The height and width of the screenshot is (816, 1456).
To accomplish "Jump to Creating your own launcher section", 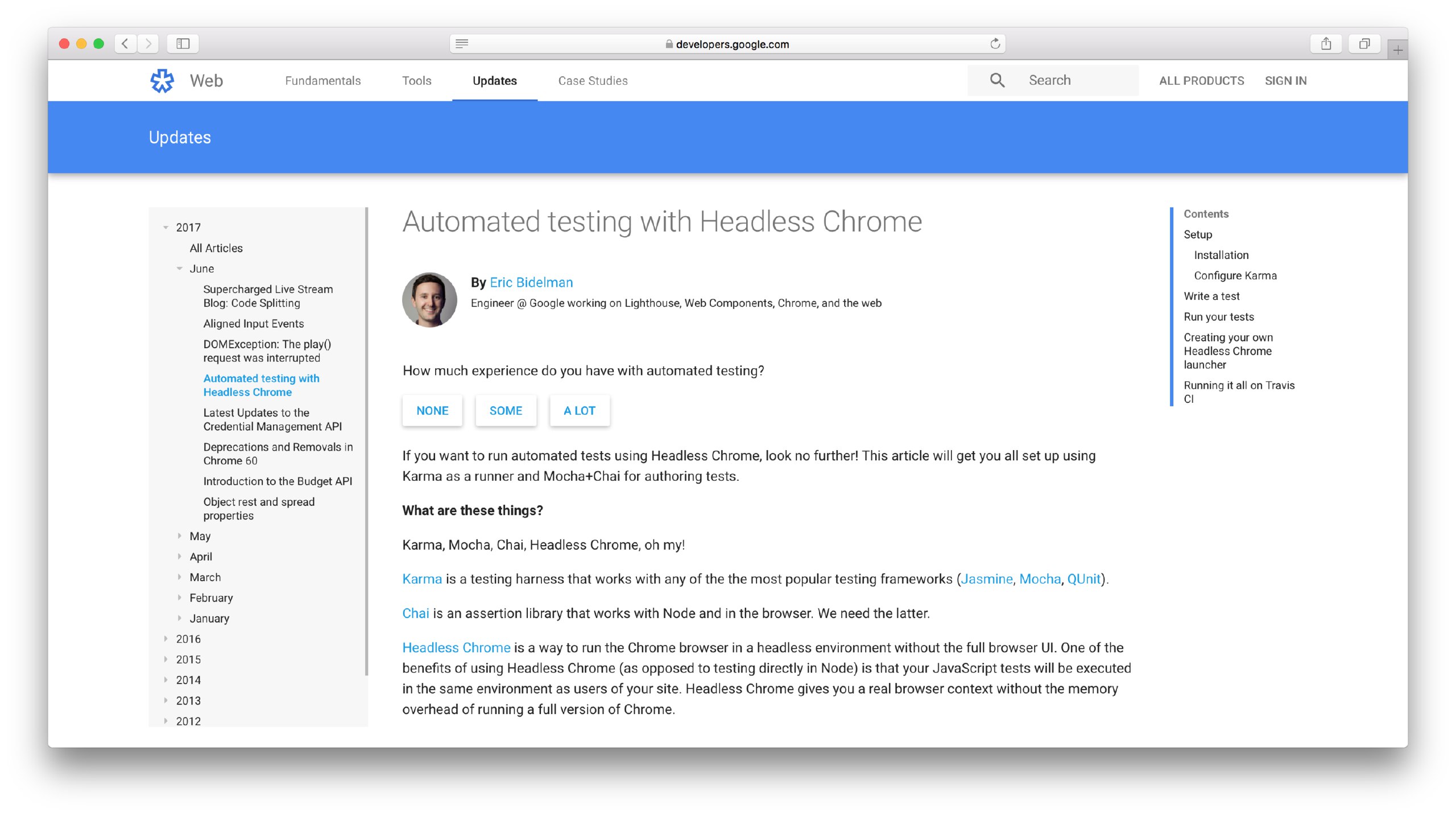I will click(1228, 351).
